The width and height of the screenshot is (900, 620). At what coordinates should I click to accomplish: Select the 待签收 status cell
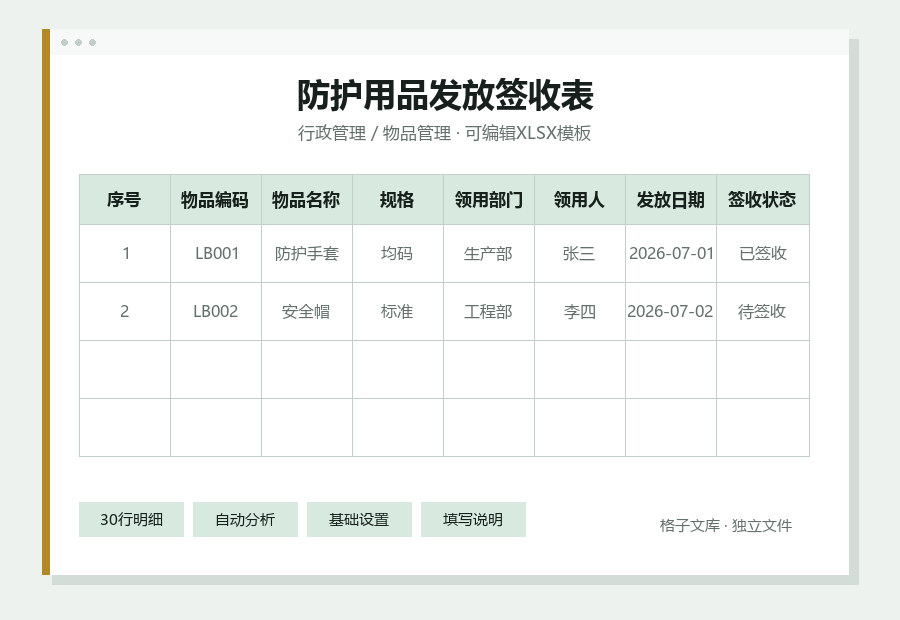point(763,311)
